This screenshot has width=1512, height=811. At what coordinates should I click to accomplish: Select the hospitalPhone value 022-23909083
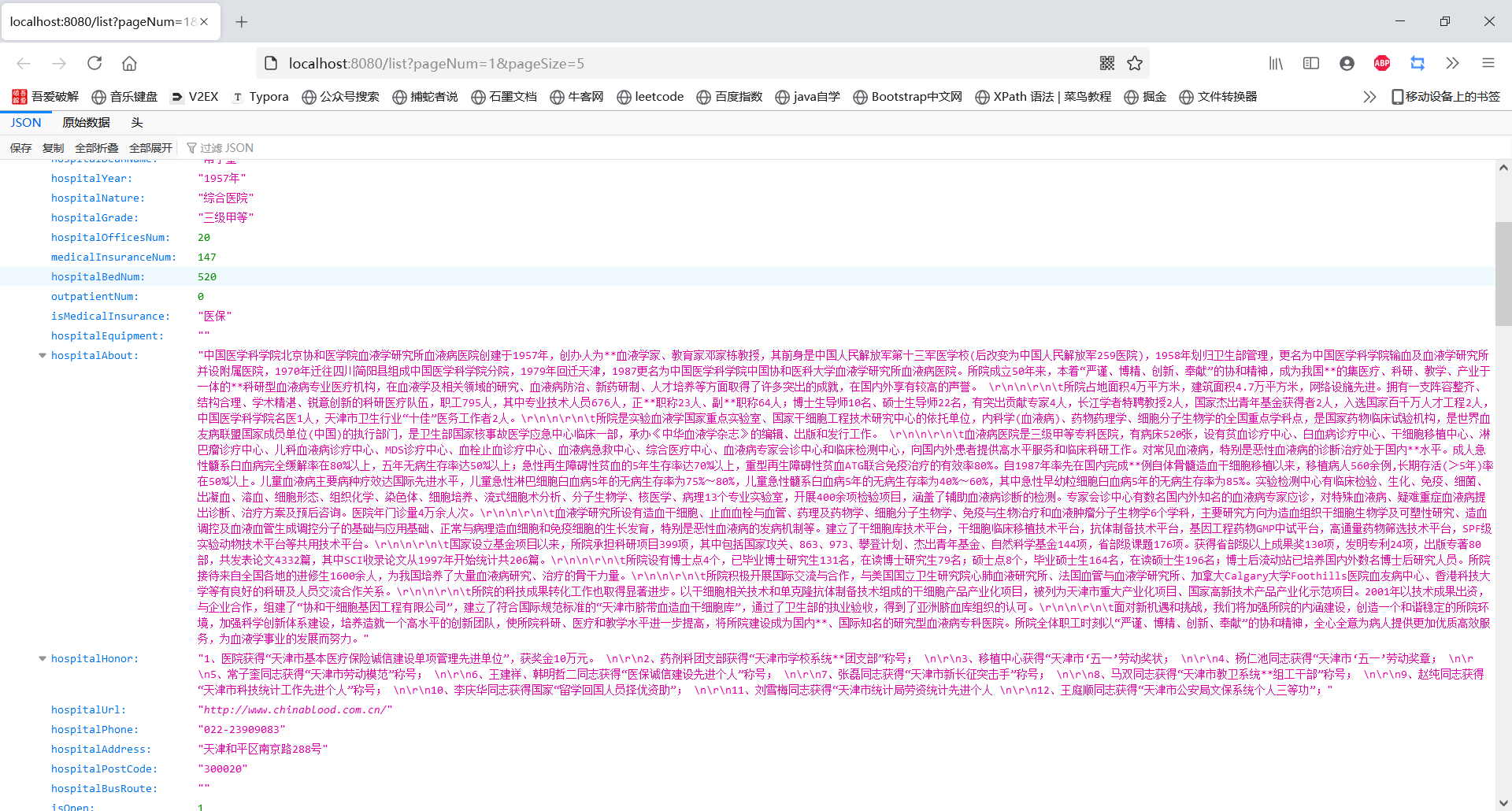242,729
